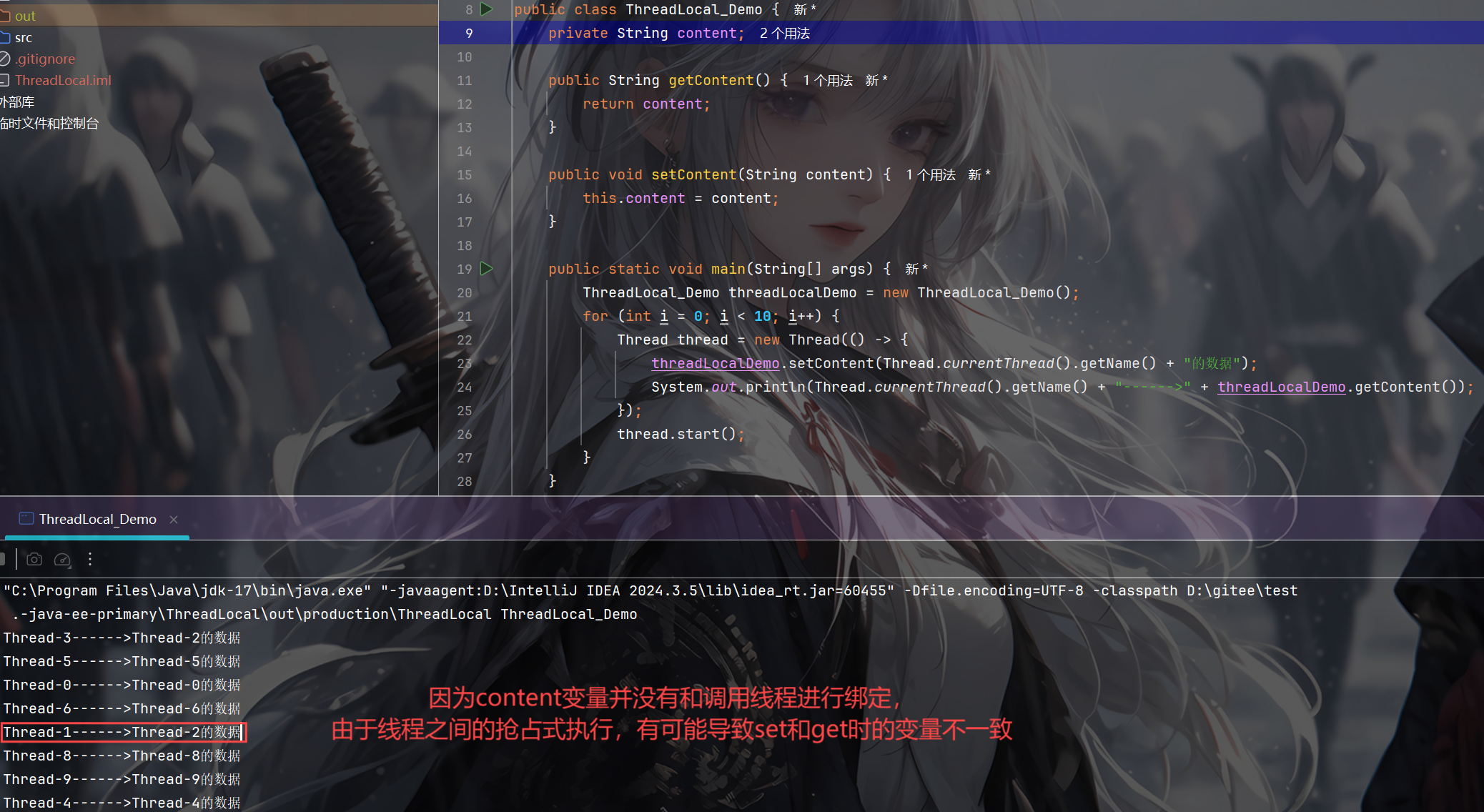Click the highlighted Thread-1 console output line

pos(122,732)
